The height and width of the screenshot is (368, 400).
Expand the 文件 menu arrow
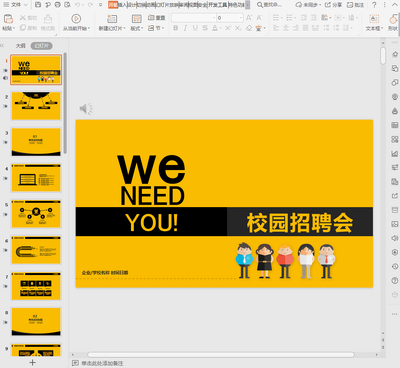26,5
